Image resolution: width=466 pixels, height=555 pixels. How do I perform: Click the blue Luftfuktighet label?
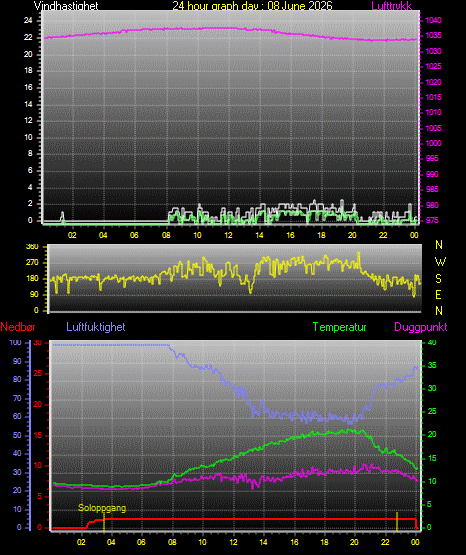coord(96,327)
